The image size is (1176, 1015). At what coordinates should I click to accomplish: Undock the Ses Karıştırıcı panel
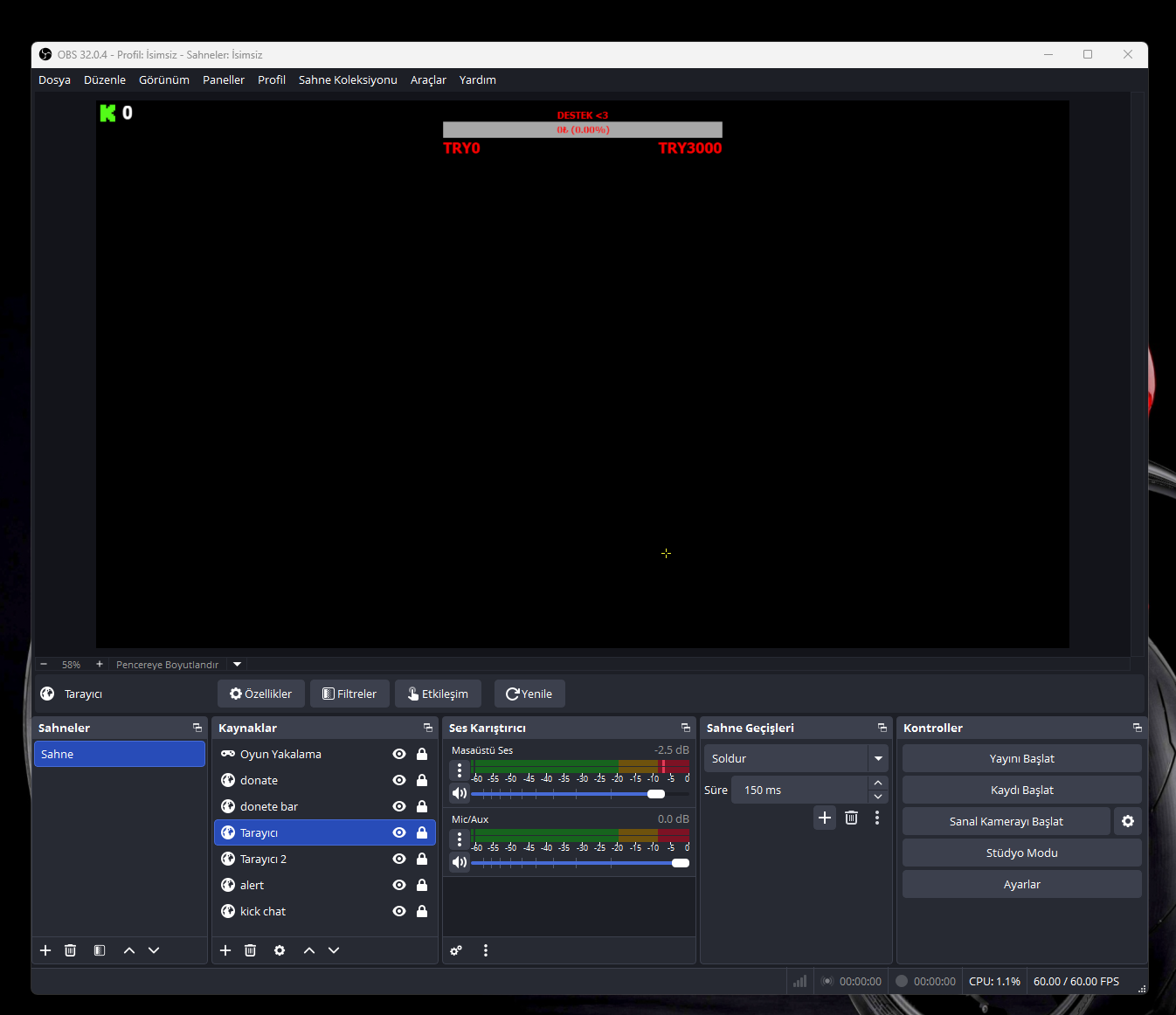point(686,728)
